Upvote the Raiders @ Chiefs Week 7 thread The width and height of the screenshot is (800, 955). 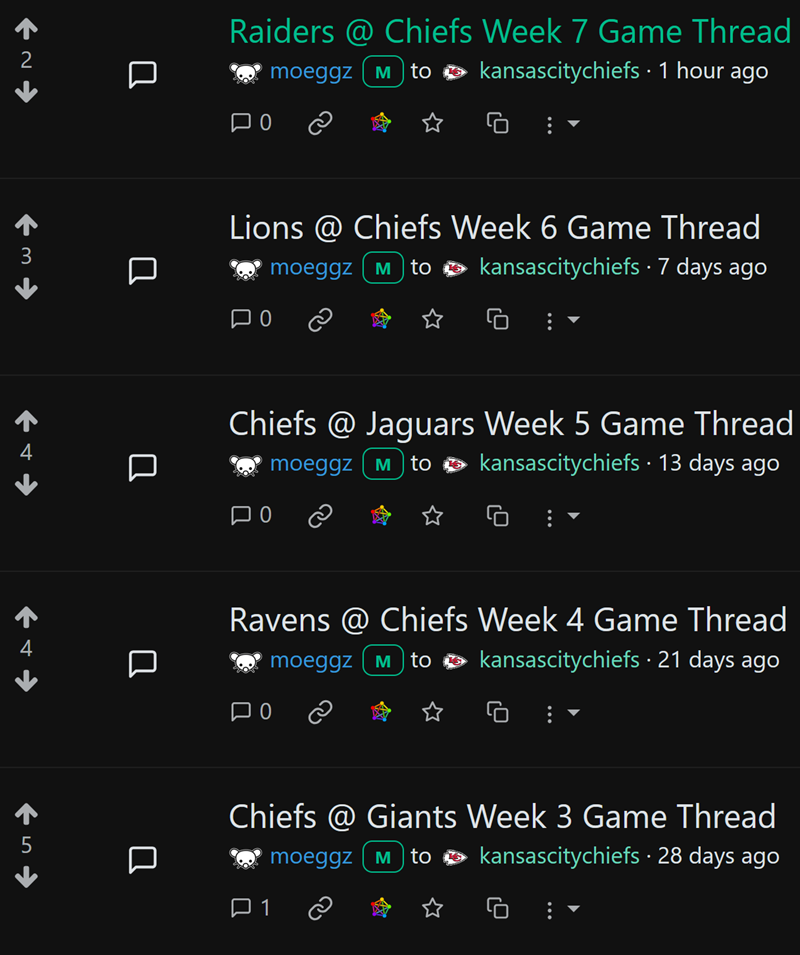tap(26, 31)
